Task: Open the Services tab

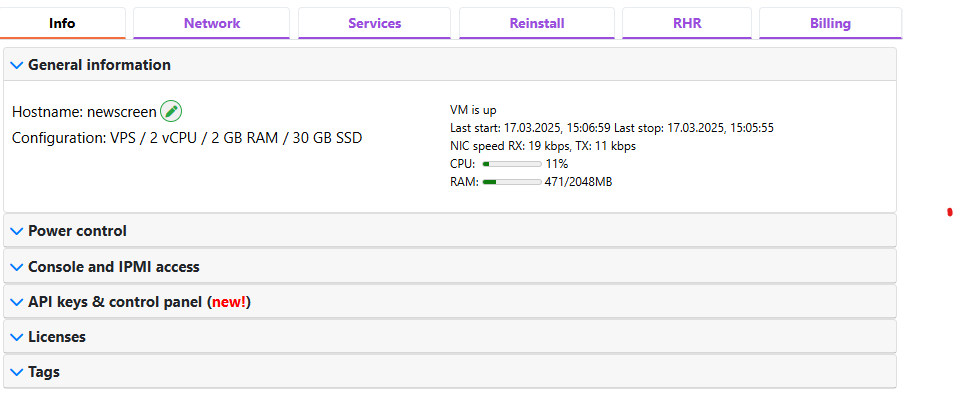Action: click(374, 24)
